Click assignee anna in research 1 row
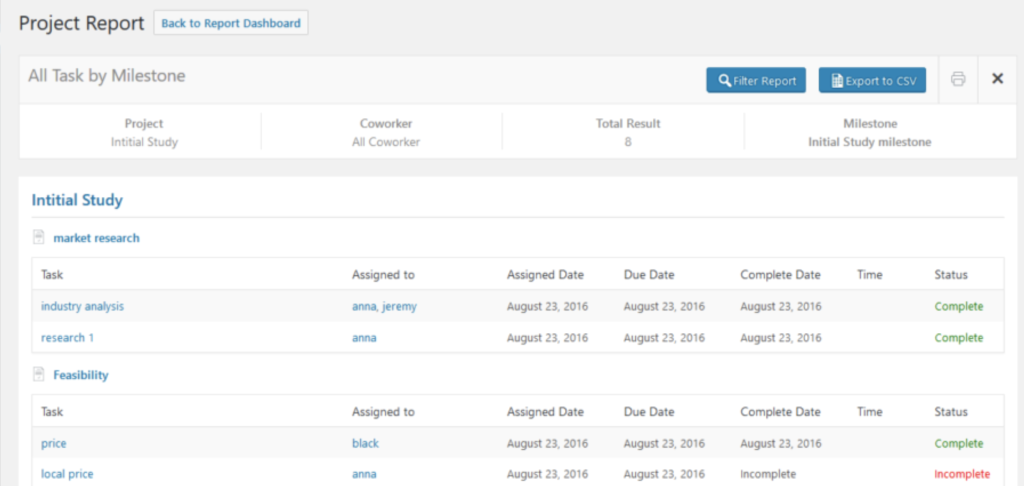 pos(364,338)
